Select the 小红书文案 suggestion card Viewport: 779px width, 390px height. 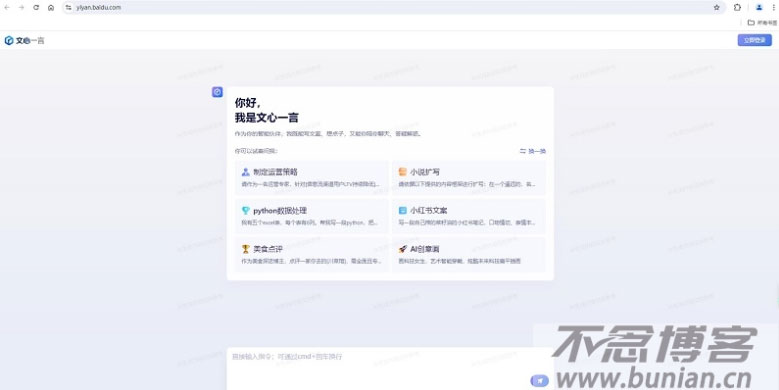pyautogui.click(x=468, y=216)
